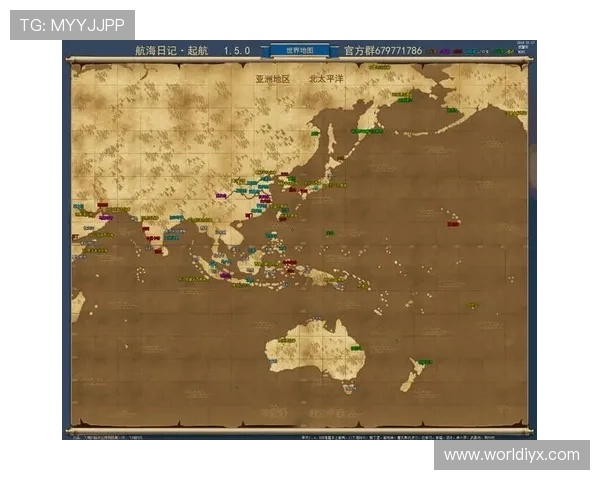
Task: Click the 世界地图 world map banner tab
Action: [x=300, y=51]
